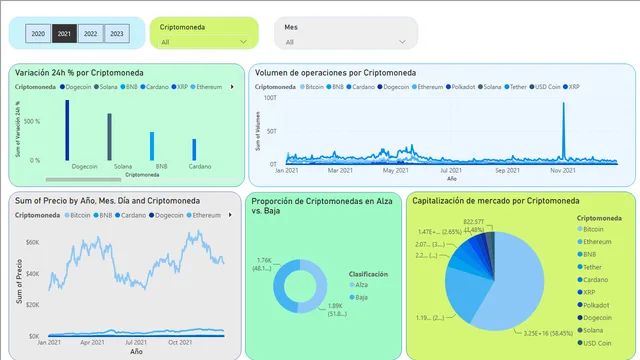
Task: Click USD Coin in Capitalización legend
Action: pos(594,343)
